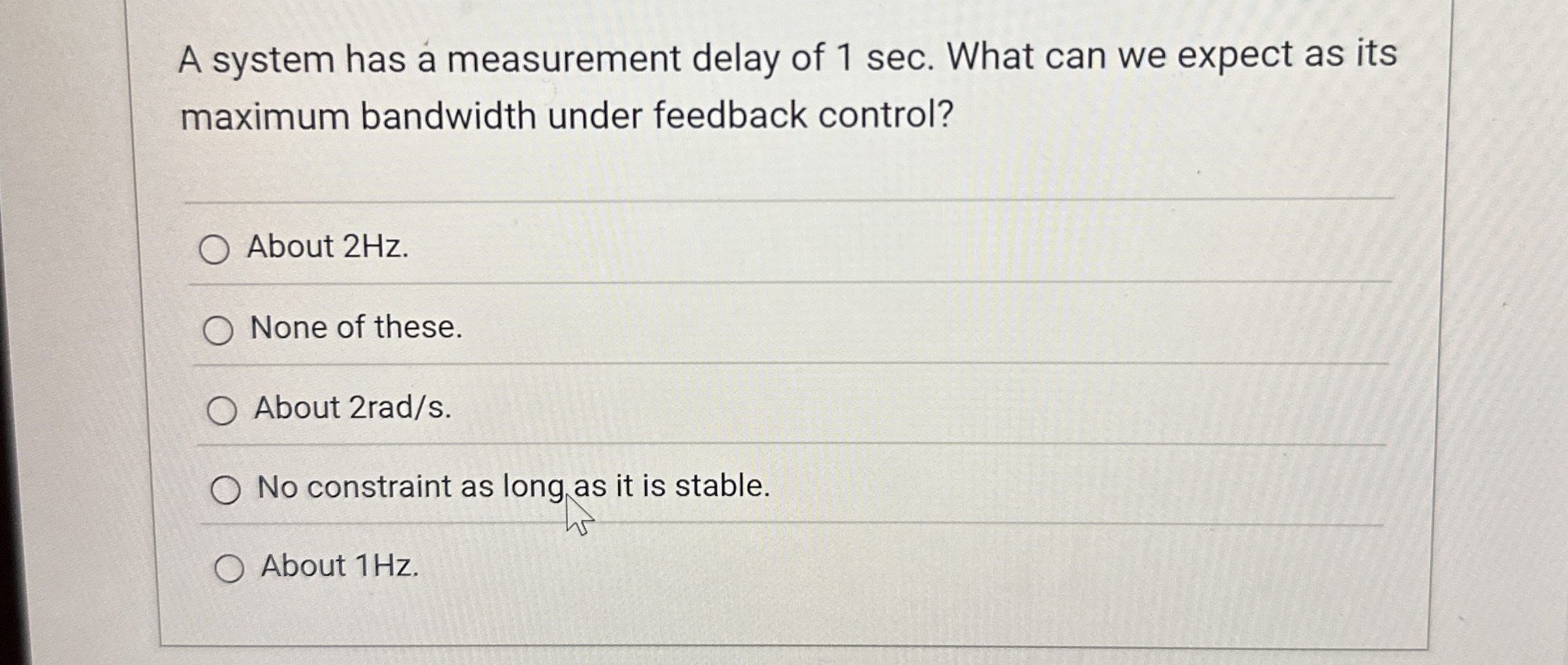Viewport: 1568px width, 665px height.
Task: Select the 'None of these' radio button
Action: (x=219, y=330)
